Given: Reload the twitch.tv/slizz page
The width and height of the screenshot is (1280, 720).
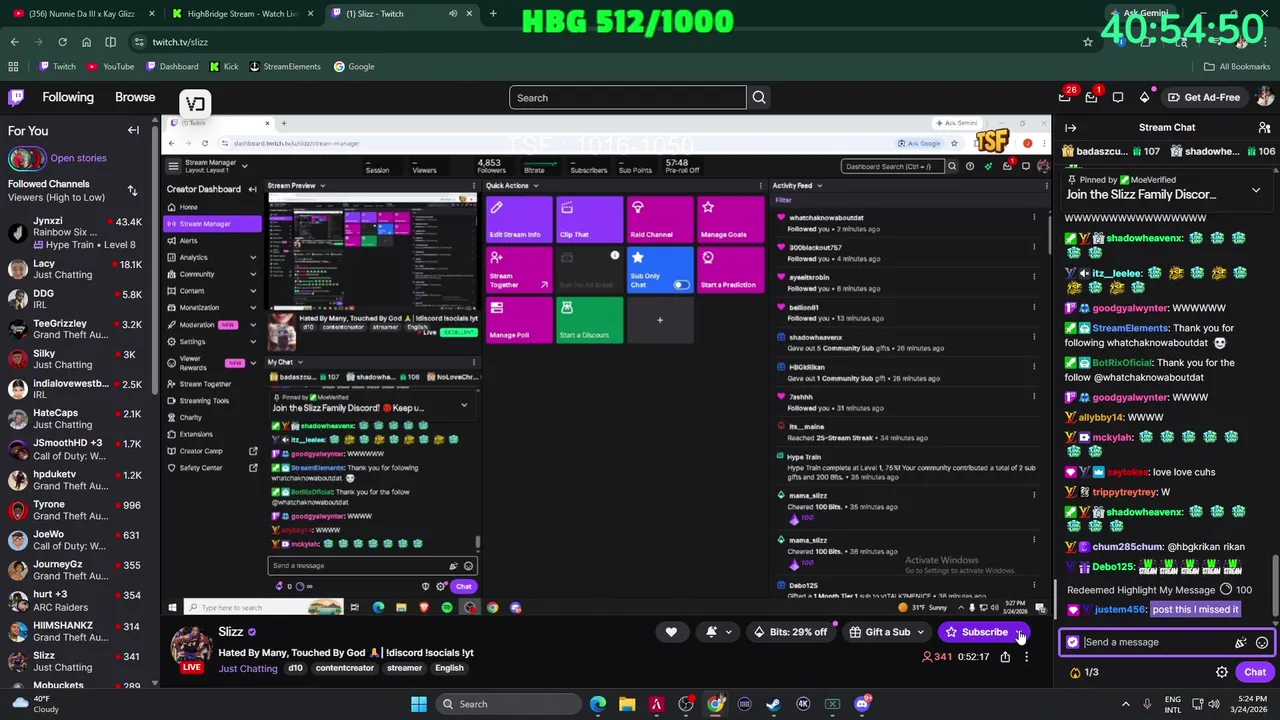Looking at the screenshot, I should click(62, 42).
